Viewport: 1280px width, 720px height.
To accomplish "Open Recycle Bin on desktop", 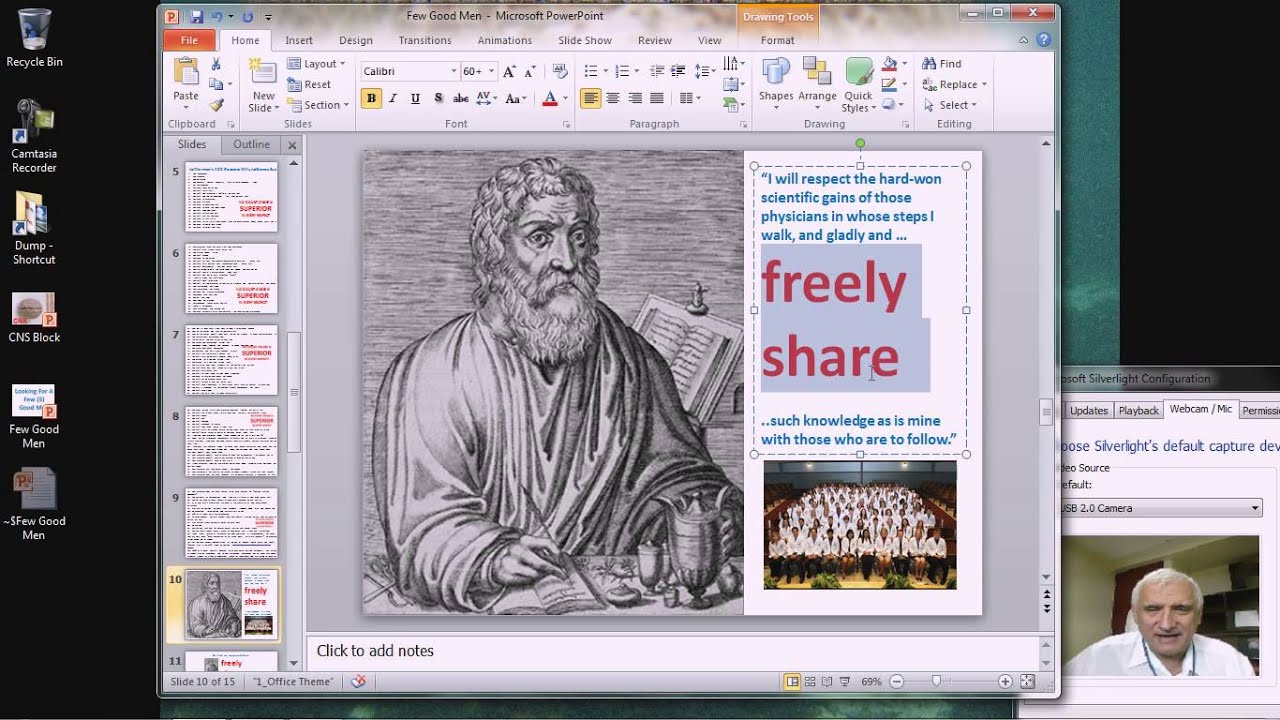I will [x=34, y=39].
